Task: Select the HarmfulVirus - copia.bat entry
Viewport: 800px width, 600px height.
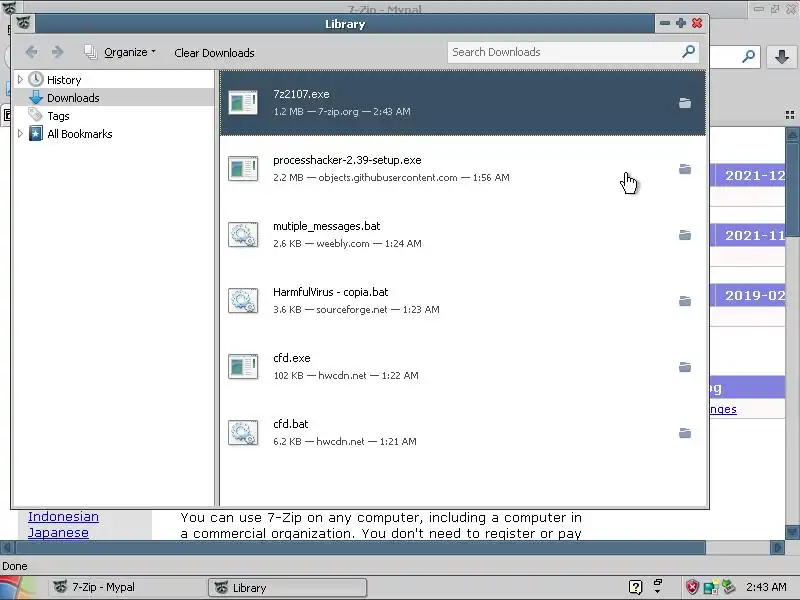Action: pos(463,301)
